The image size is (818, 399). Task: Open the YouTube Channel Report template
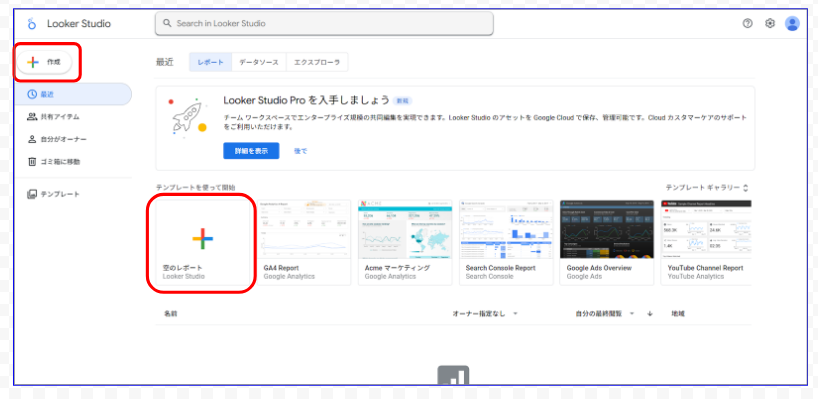pos(706,242)
